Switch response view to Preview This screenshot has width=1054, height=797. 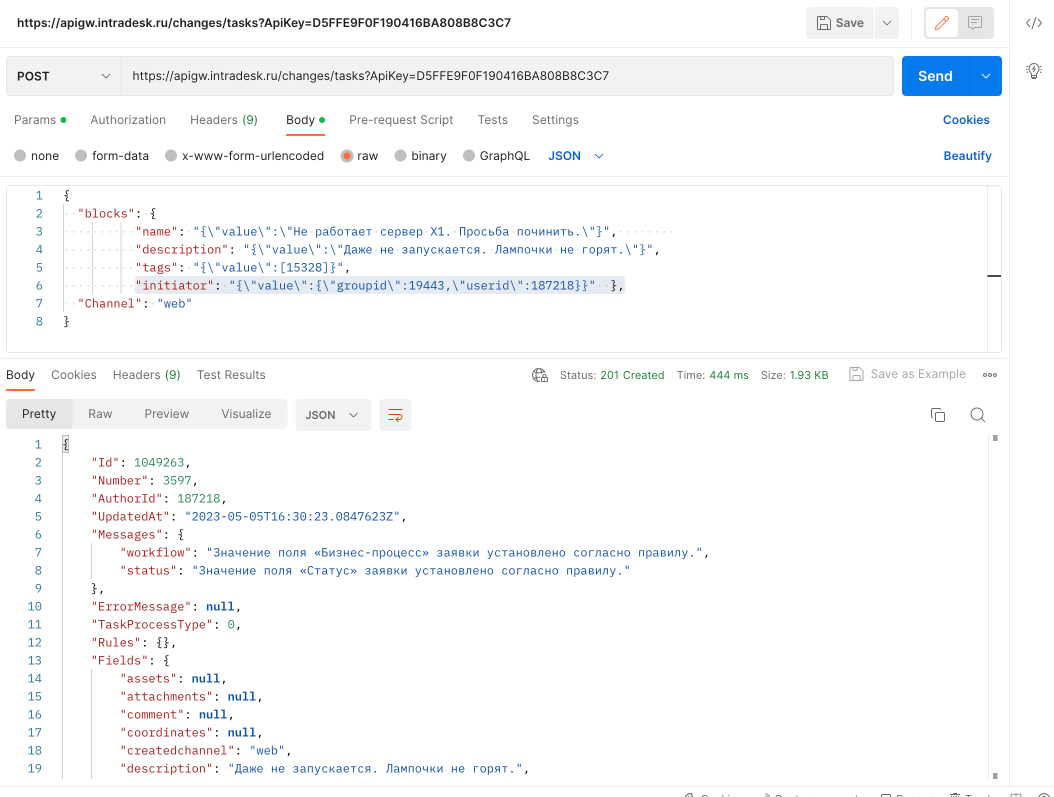(167, 414)
